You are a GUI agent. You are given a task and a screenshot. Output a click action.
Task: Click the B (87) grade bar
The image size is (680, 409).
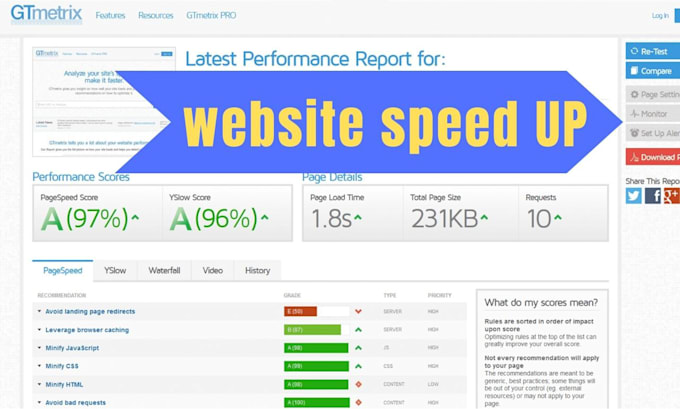click(x=313, y=330)
